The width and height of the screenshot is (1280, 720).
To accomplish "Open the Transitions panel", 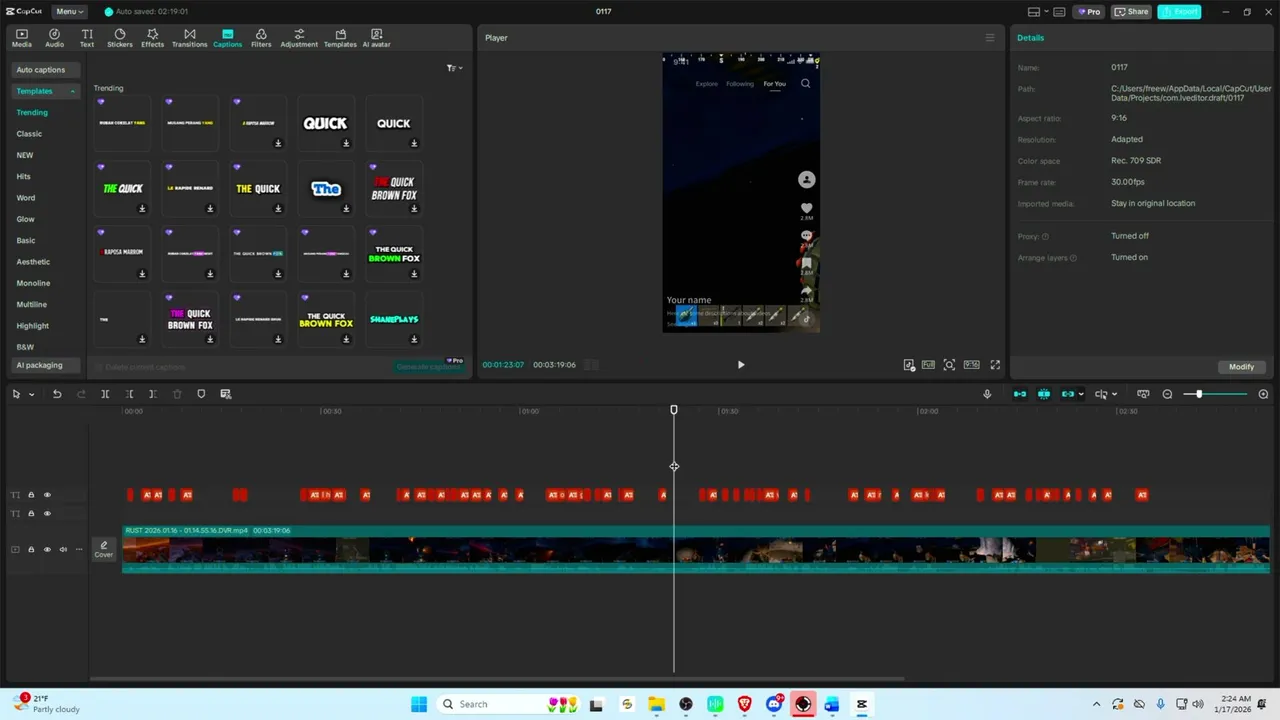I will (x=189, y=38).
